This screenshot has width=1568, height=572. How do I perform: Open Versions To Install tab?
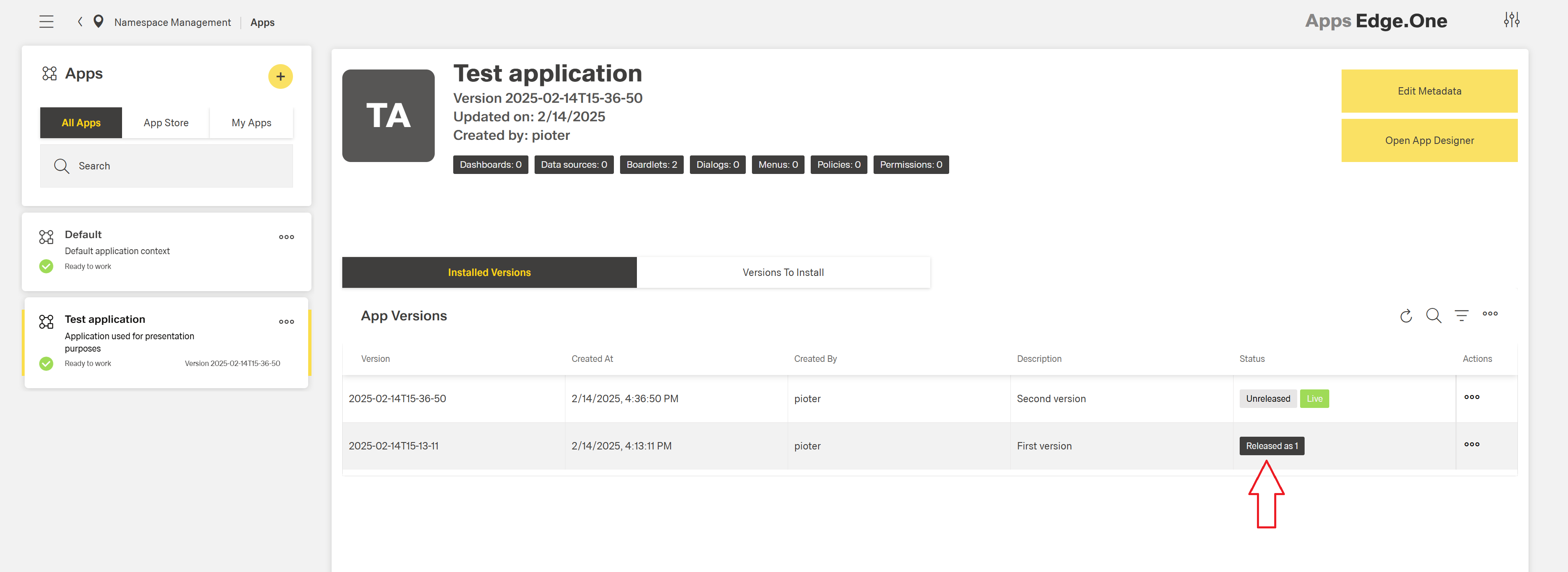783,272
